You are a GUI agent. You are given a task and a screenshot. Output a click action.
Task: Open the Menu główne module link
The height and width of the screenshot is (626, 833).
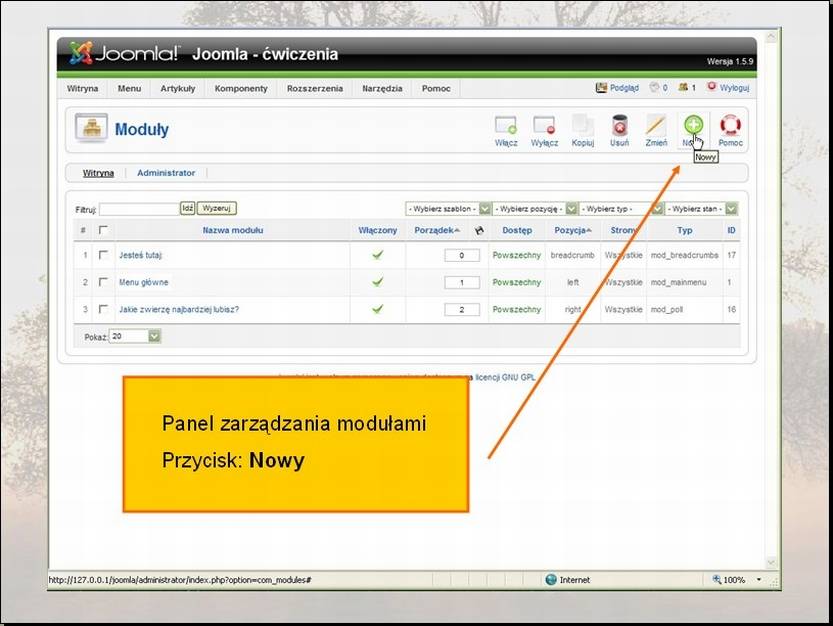coord(143,282)
